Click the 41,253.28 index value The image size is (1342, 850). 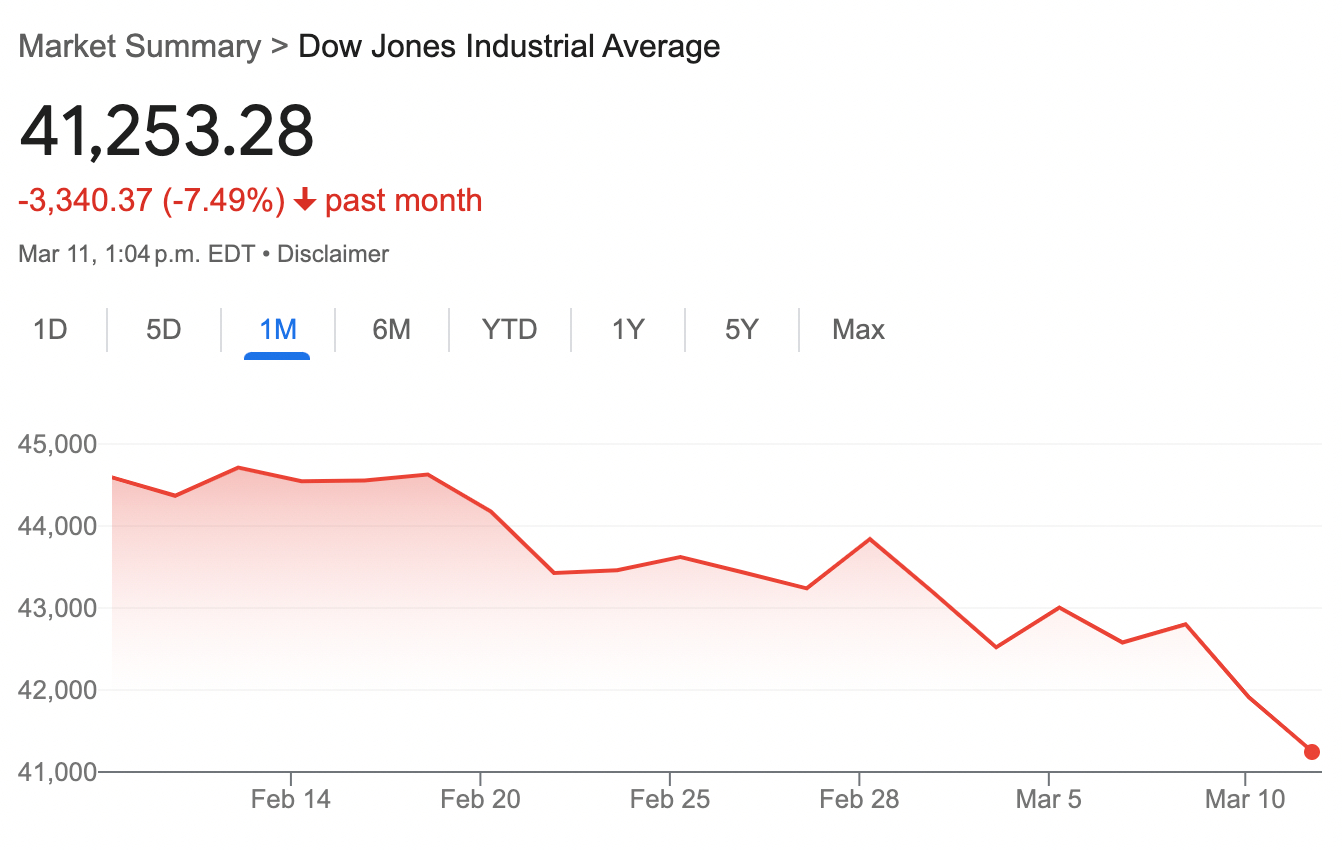tap(167, 131)
